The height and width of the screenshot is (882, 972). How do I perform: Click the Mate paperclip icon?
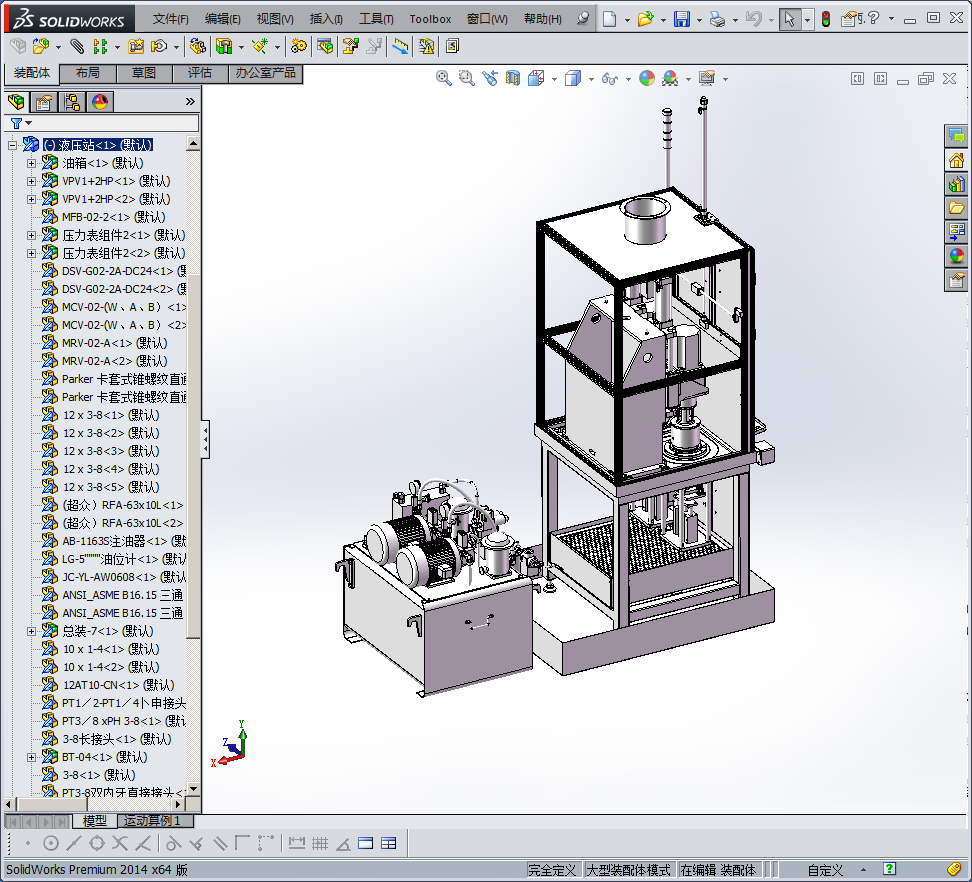tap(77, 46)
